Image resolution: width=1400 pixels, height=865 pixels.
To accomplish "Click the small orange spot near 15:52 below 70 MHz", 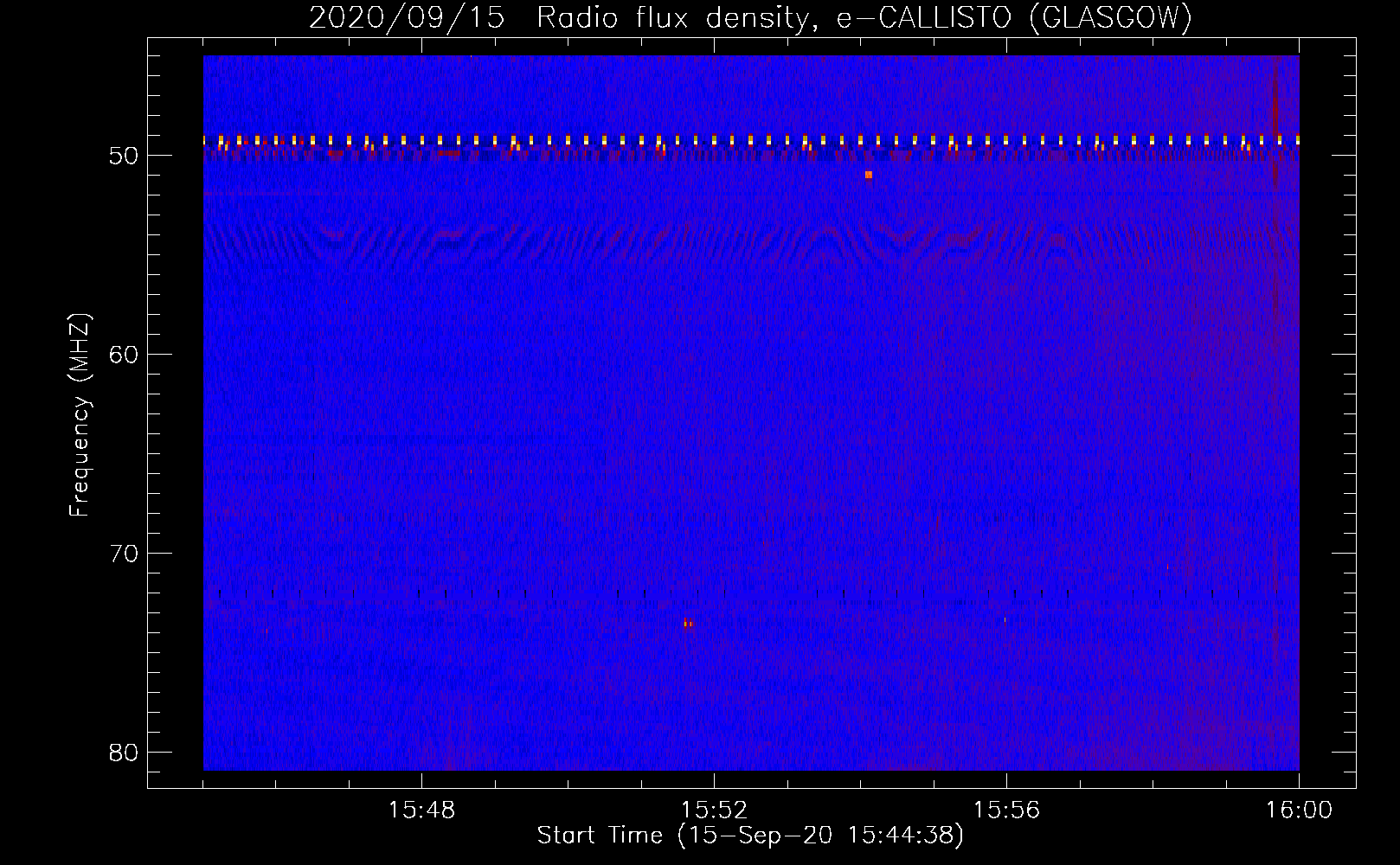I will [689, 623].
